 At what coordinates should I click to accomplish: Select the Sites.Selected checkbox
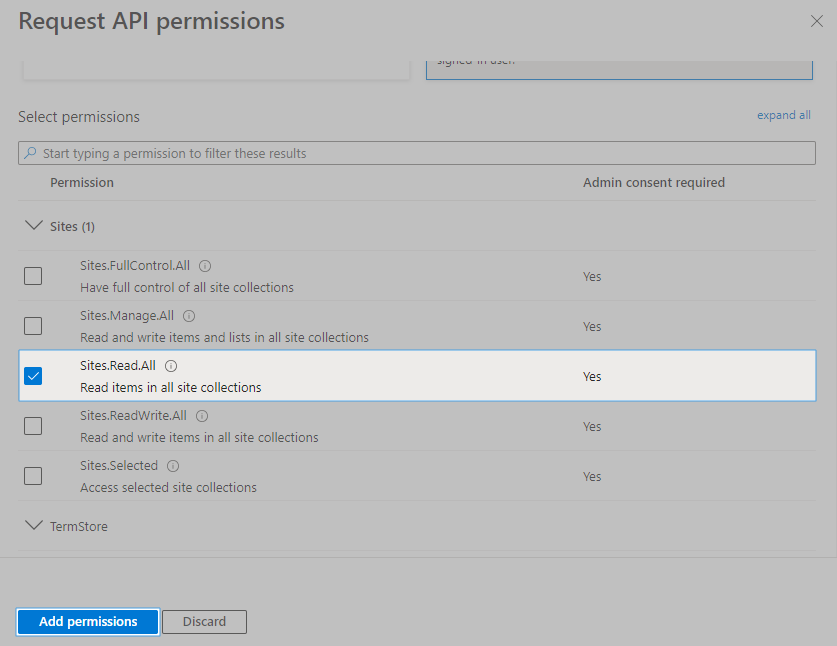[33, 476]
